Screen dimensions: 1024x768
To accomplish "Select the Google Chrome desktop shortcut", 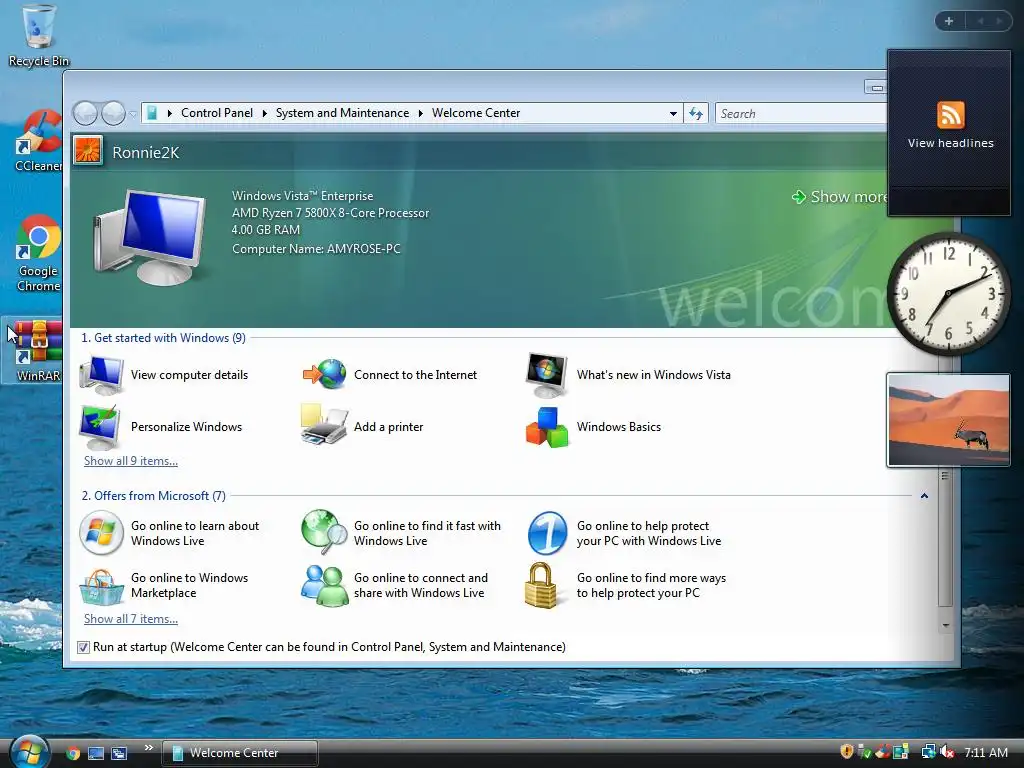I will [x=38, y=253].
